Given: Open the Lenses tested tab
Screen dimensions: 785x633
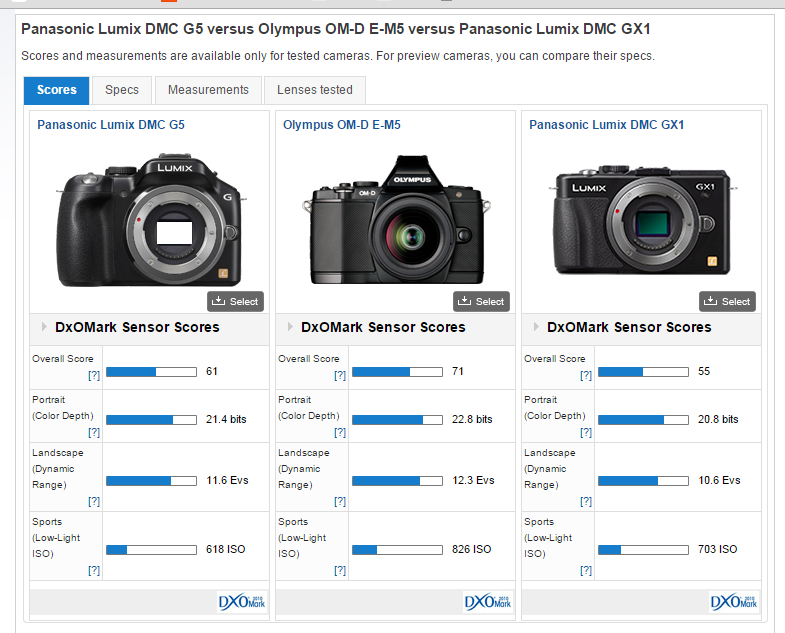Looking at the screenshot, I should pos(314,90).
